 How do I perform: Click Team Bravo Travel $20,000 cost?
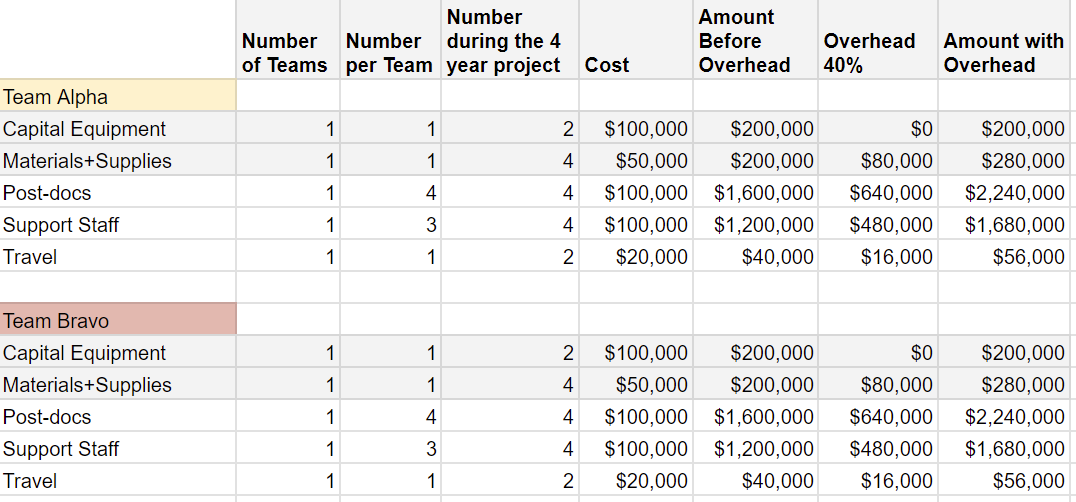tap(651, 481)
